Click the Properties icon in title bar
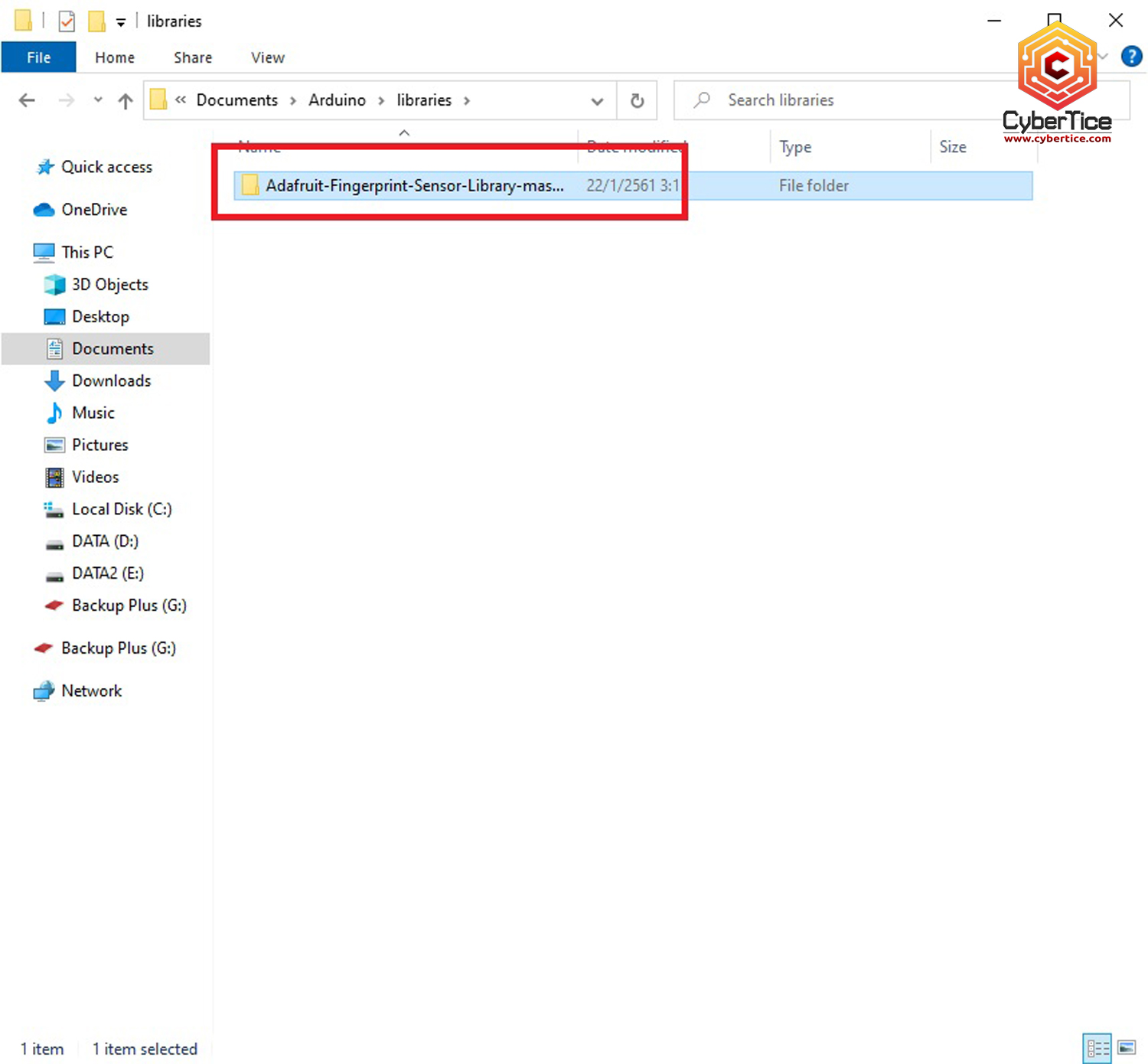Viewport: 1148px width, 1064px height. pyautogui.click(x=67, y=21)
